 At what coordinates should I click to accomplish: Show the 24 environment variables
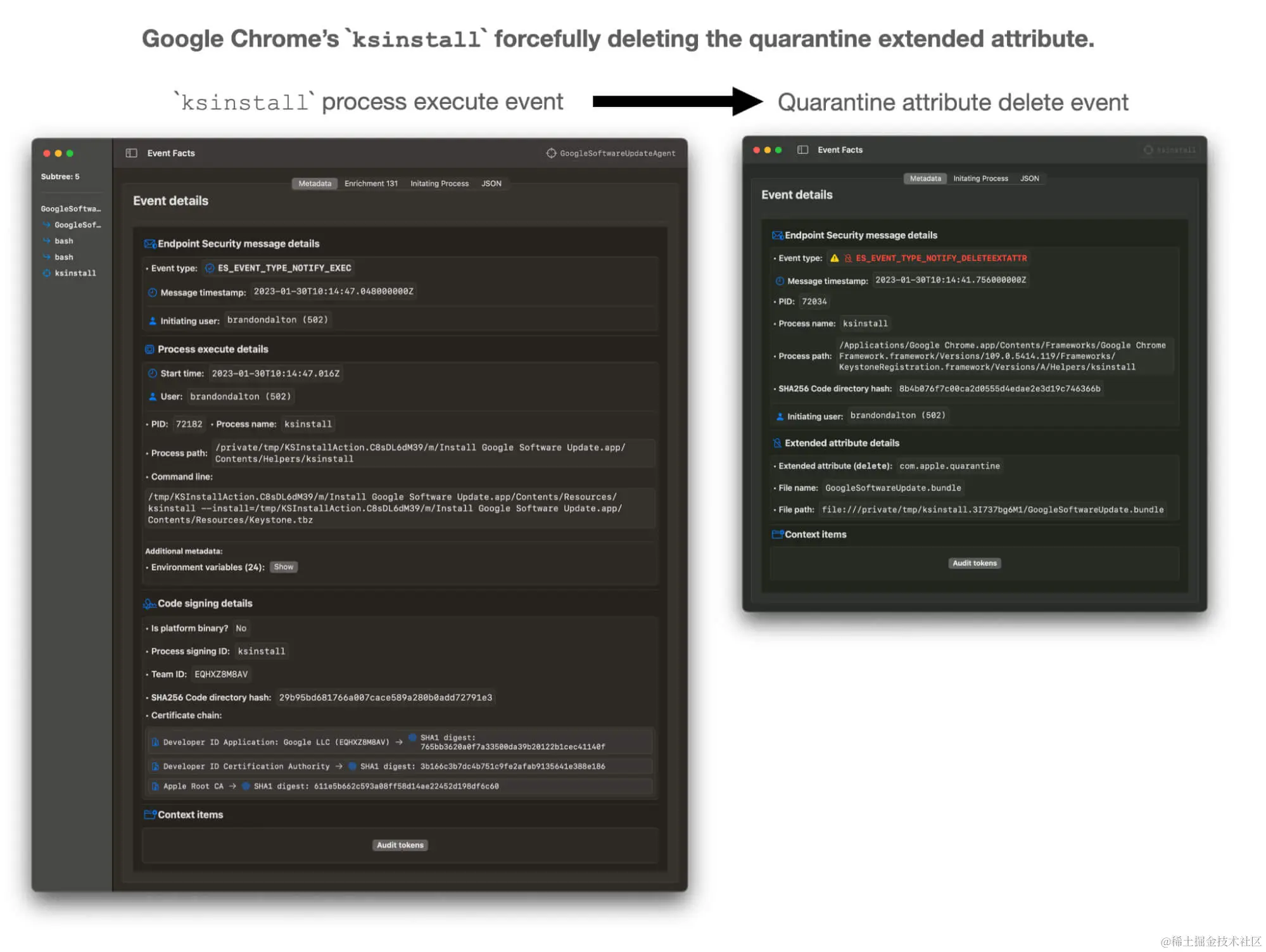tap(283, 567)
